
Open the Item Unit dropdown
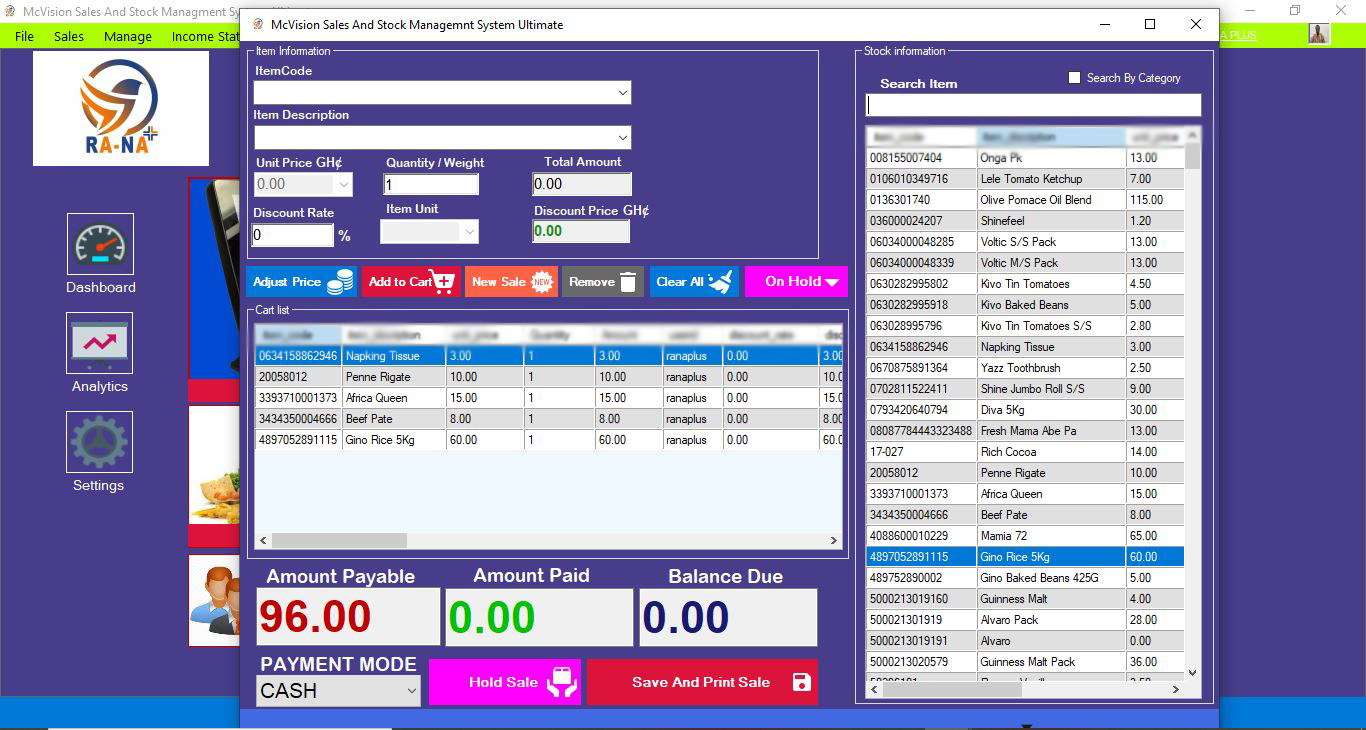point(470,232)
